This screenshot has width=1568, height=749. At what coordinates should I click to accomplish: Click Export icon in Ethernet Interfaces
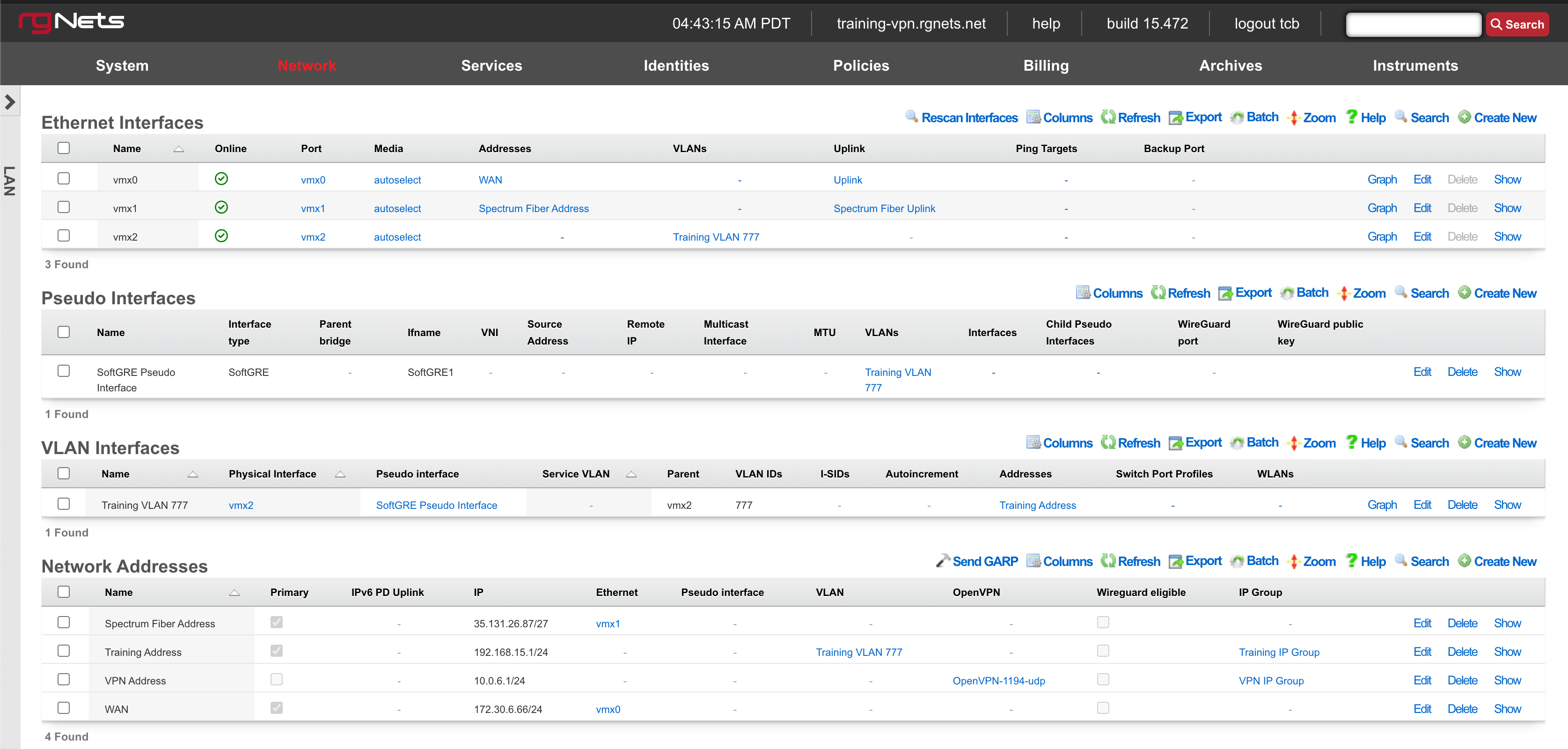tap(1175, 117)
